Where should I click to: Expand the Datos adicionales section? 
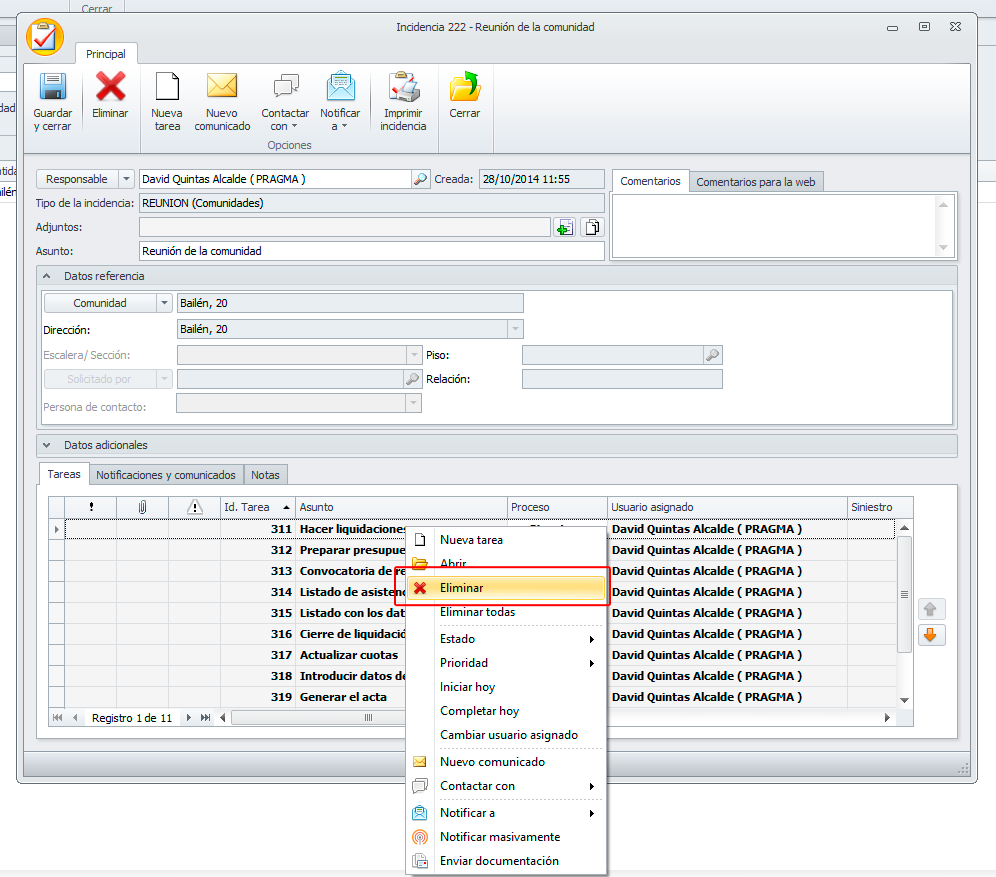[47, 445]
